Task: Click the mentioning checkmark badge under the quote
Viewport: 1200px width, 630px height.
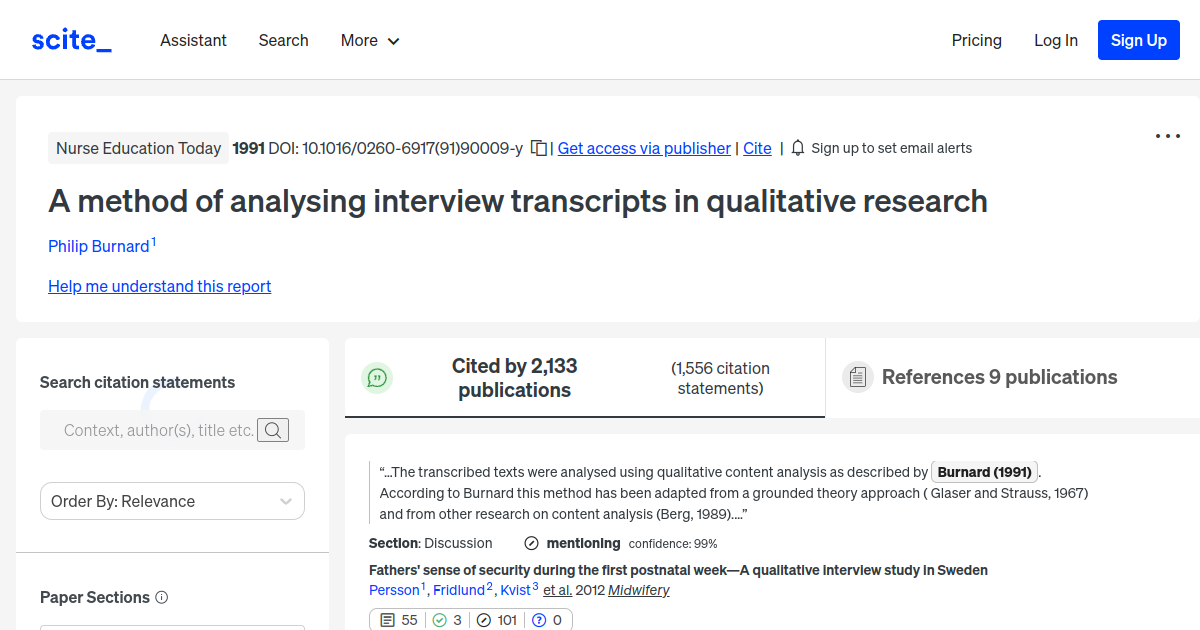Action: click(x=530, y=543)
